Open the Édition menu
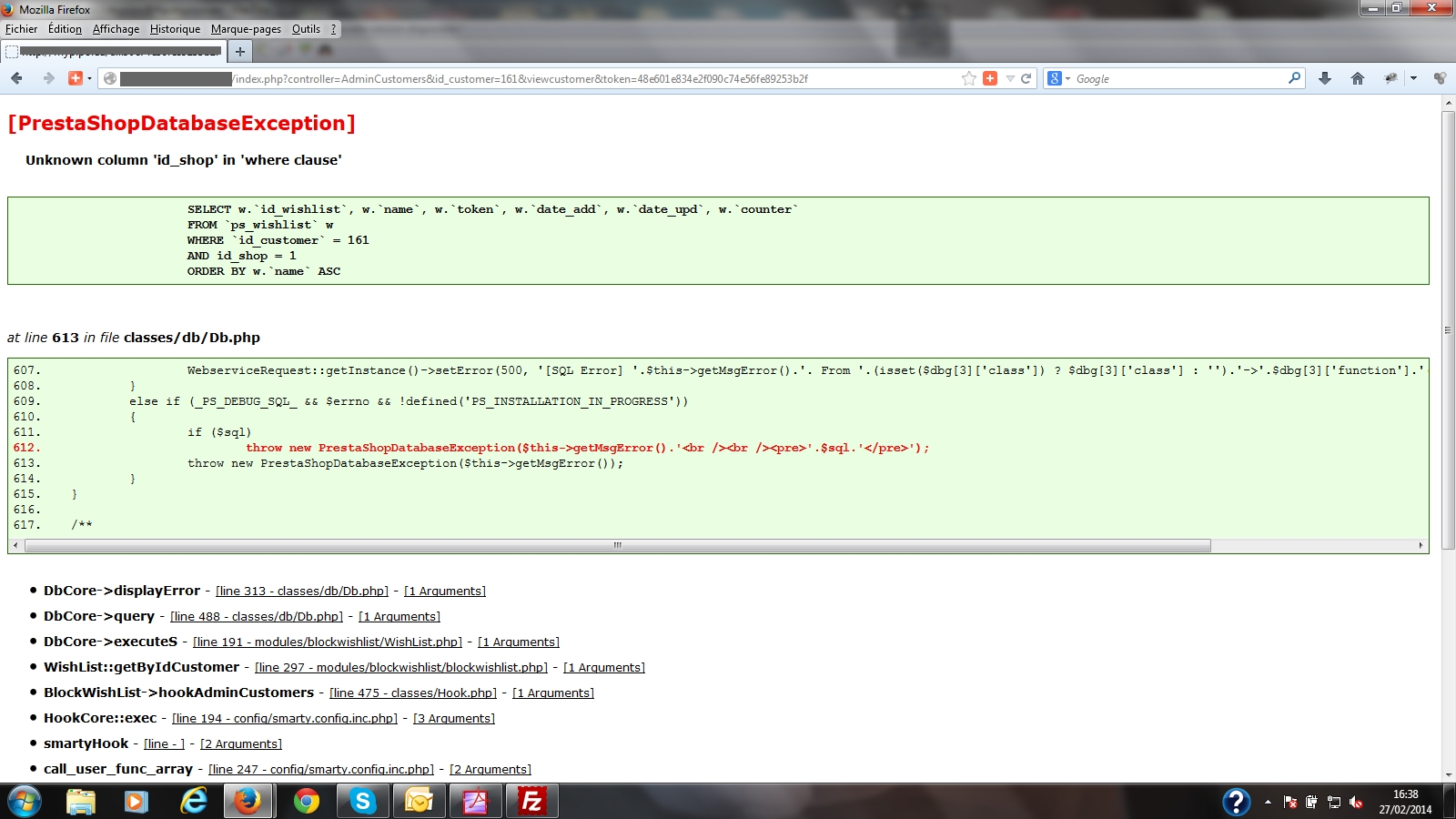1456x819 pixels. (65, 29)
